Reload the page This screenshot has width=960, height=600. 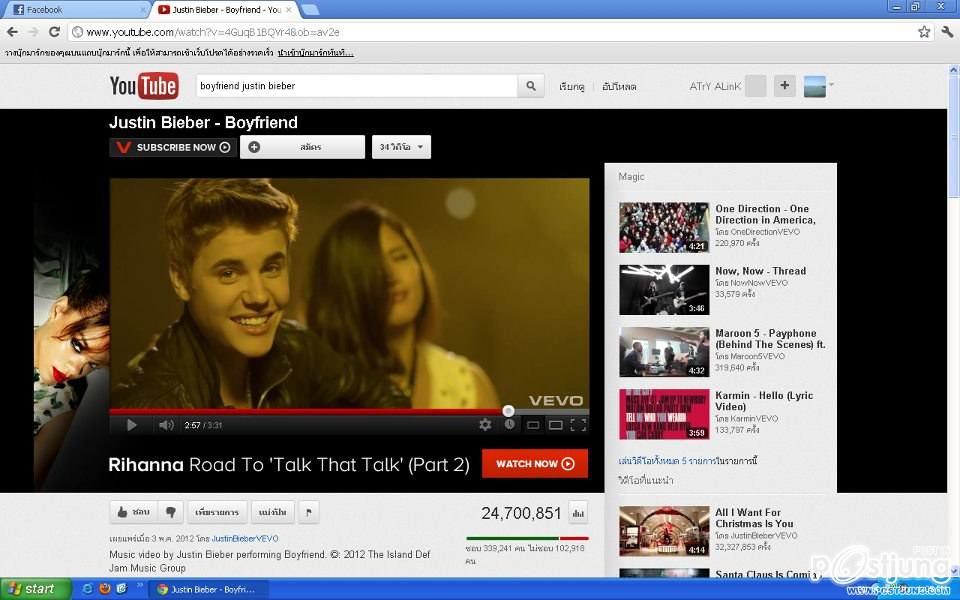tap(54, 32)
